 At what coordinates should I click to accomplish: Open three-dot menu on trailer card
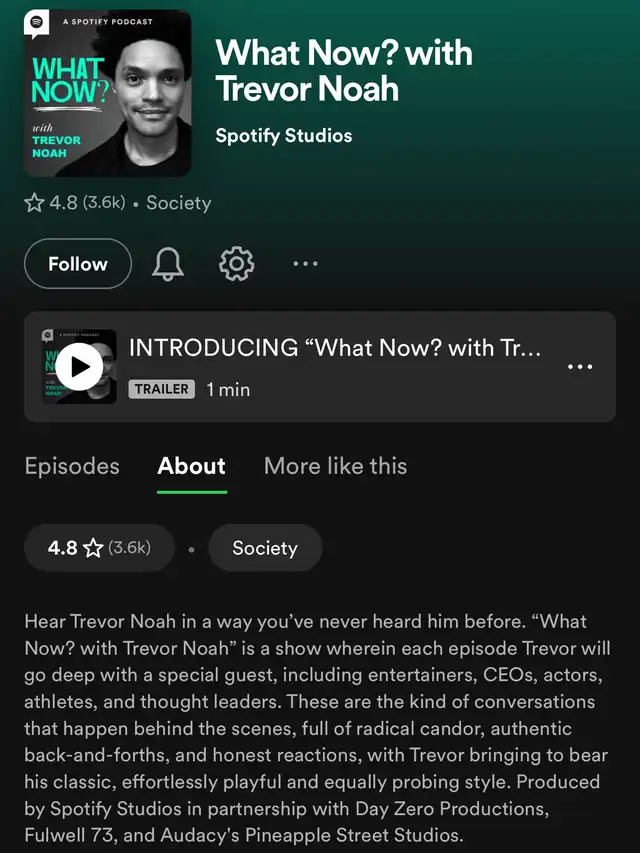pos(580,367)
